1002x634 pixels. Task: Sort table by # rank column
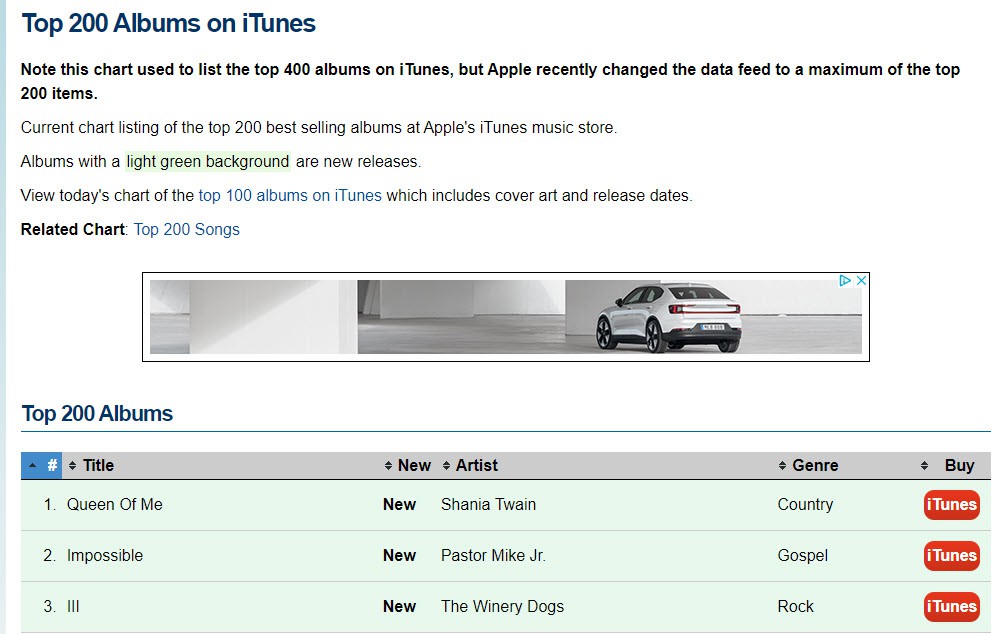(x=42, y=465)
